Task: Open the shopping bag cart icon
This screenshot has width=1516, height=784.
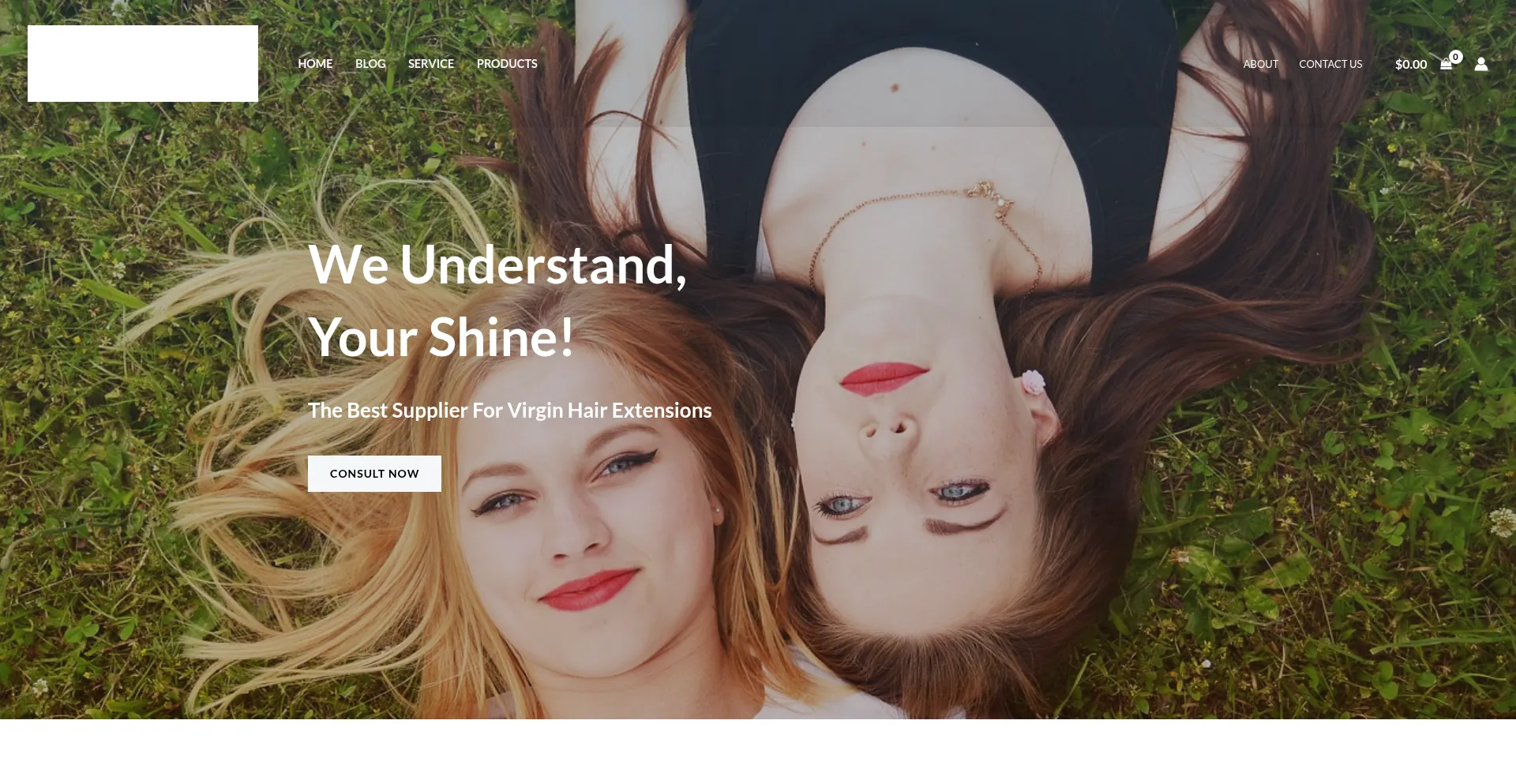Action: (x=1446, y=65)
